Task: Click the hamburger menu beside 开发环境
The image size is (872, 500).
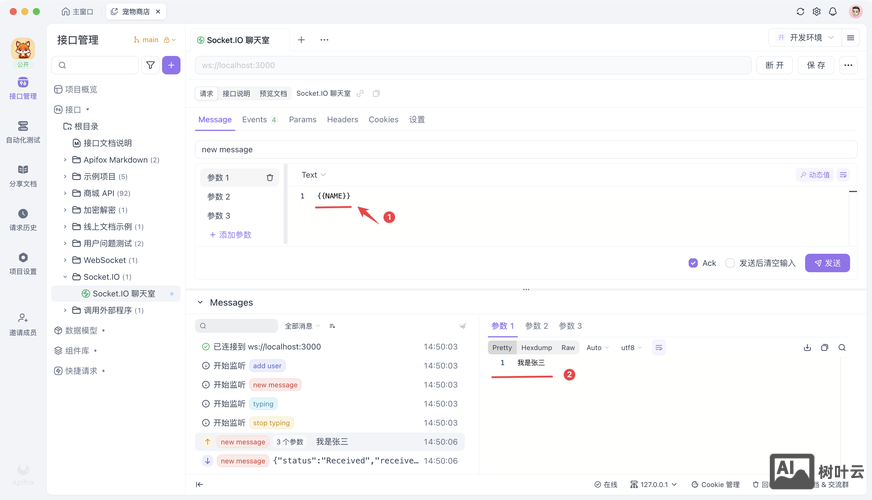Action: click(850, 38)
